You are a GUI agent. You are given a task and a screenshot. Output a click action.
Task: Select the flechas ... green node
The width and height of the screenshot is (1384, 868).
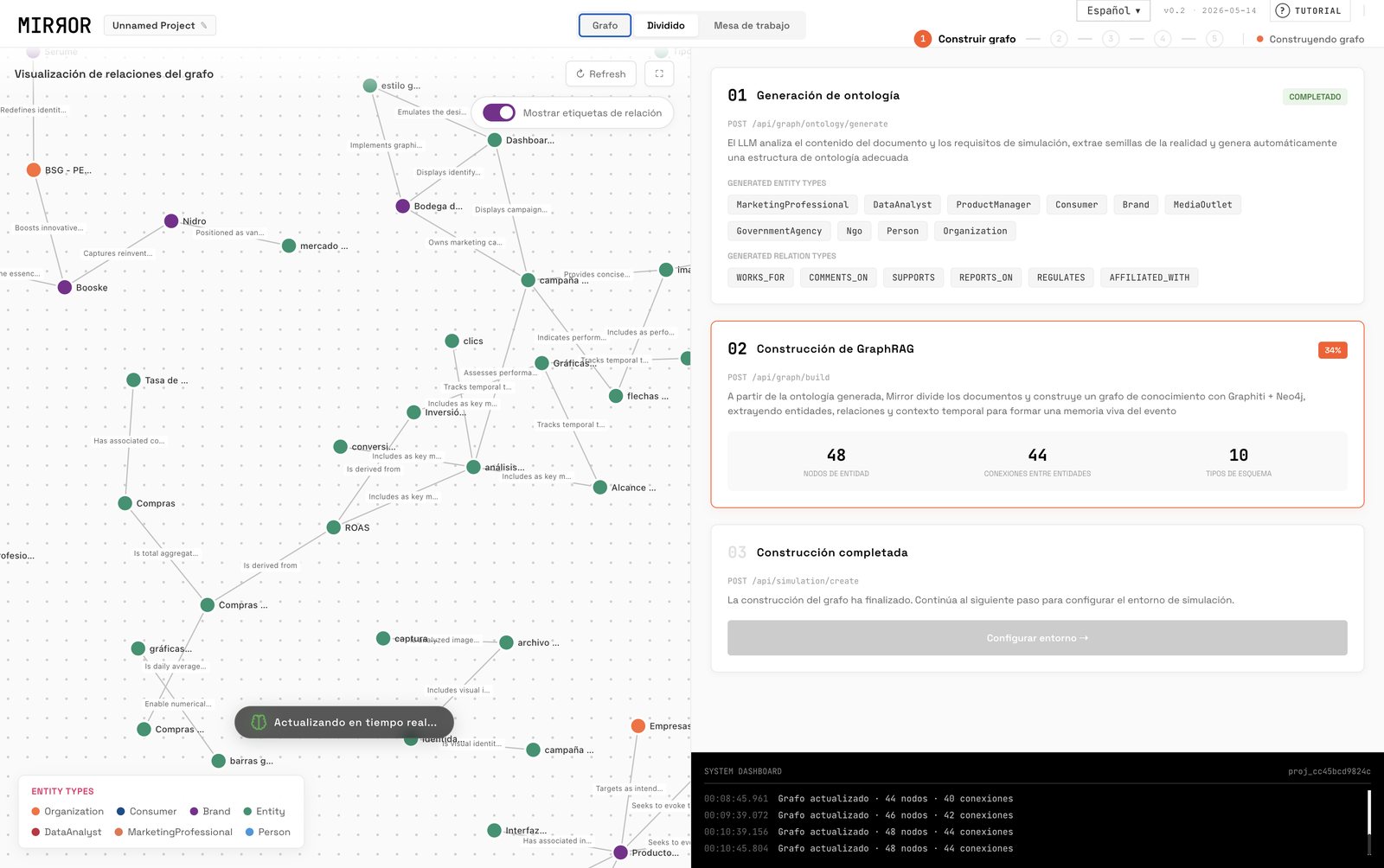coord(616,396)
